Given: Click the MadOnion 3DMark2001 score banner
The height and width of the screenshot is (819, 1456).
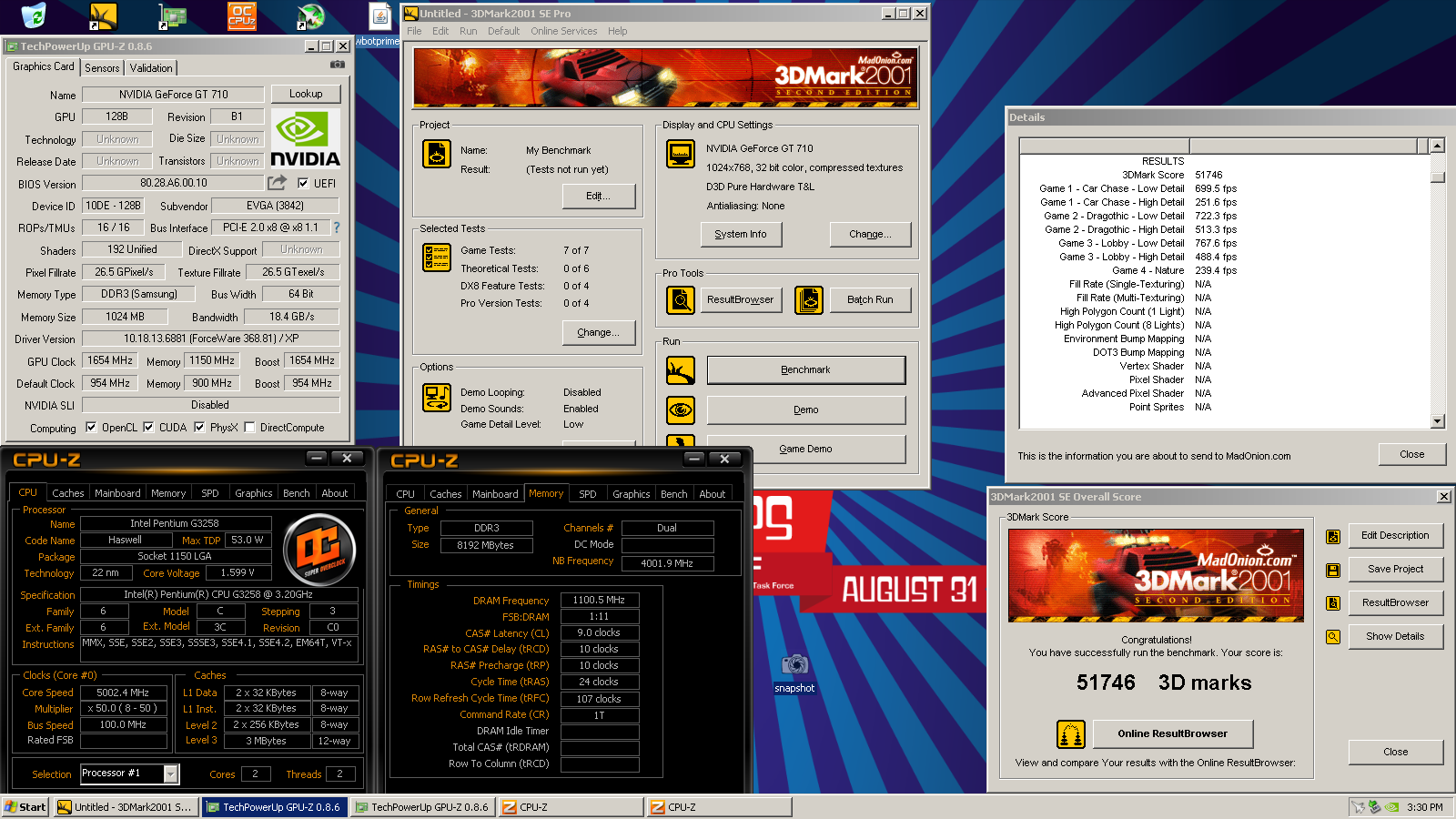Looking at the screenshot, I should pos(1156,575).
